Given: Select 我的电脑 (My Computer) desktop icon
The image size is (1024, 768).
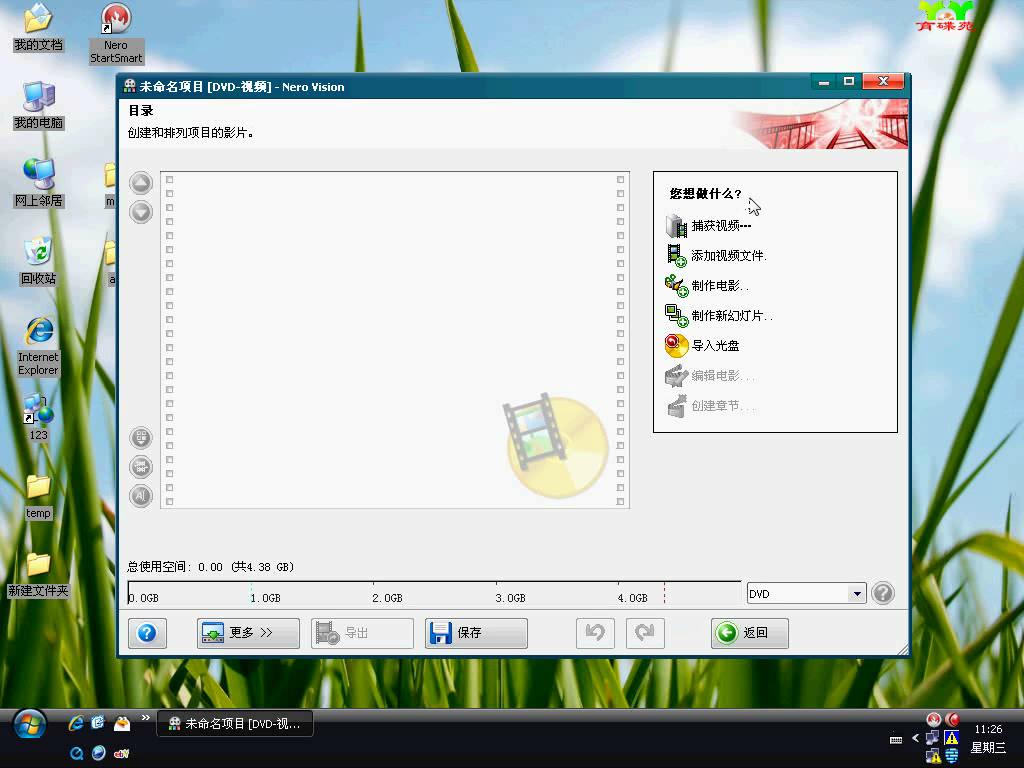Looking at the screenshot, I should [x=39, y=106].
